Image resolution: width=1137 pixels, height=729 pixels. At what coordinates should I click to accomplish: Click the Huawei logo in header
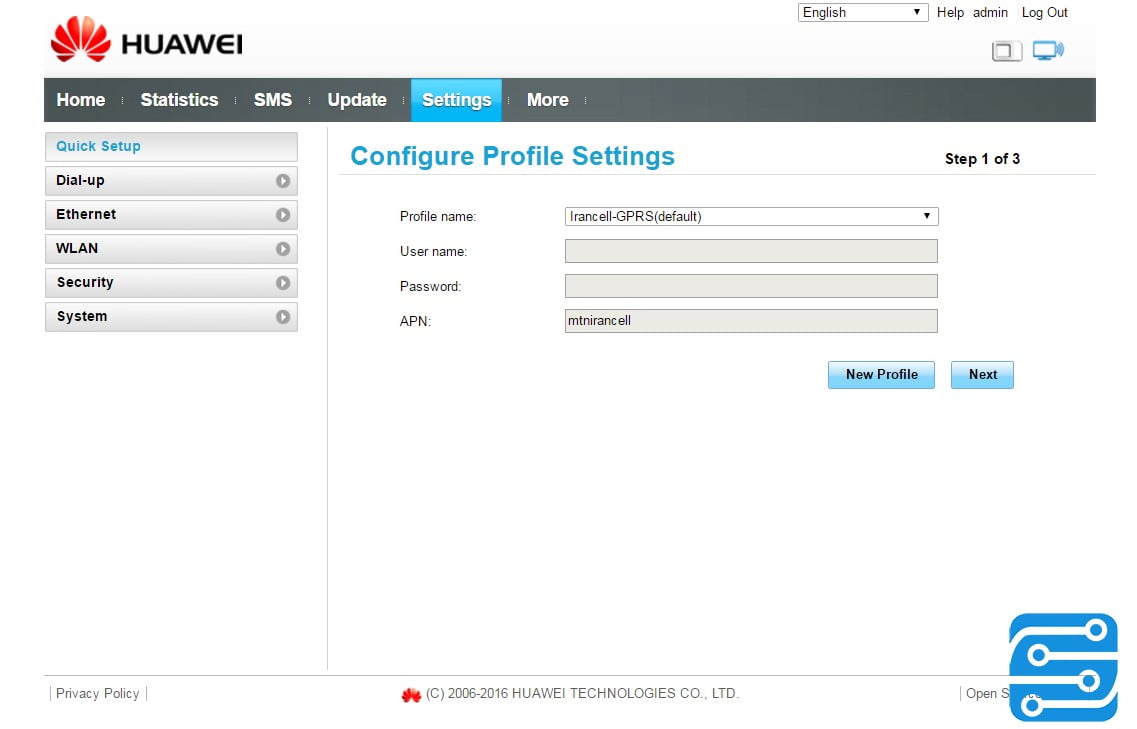tap(146, 43)
